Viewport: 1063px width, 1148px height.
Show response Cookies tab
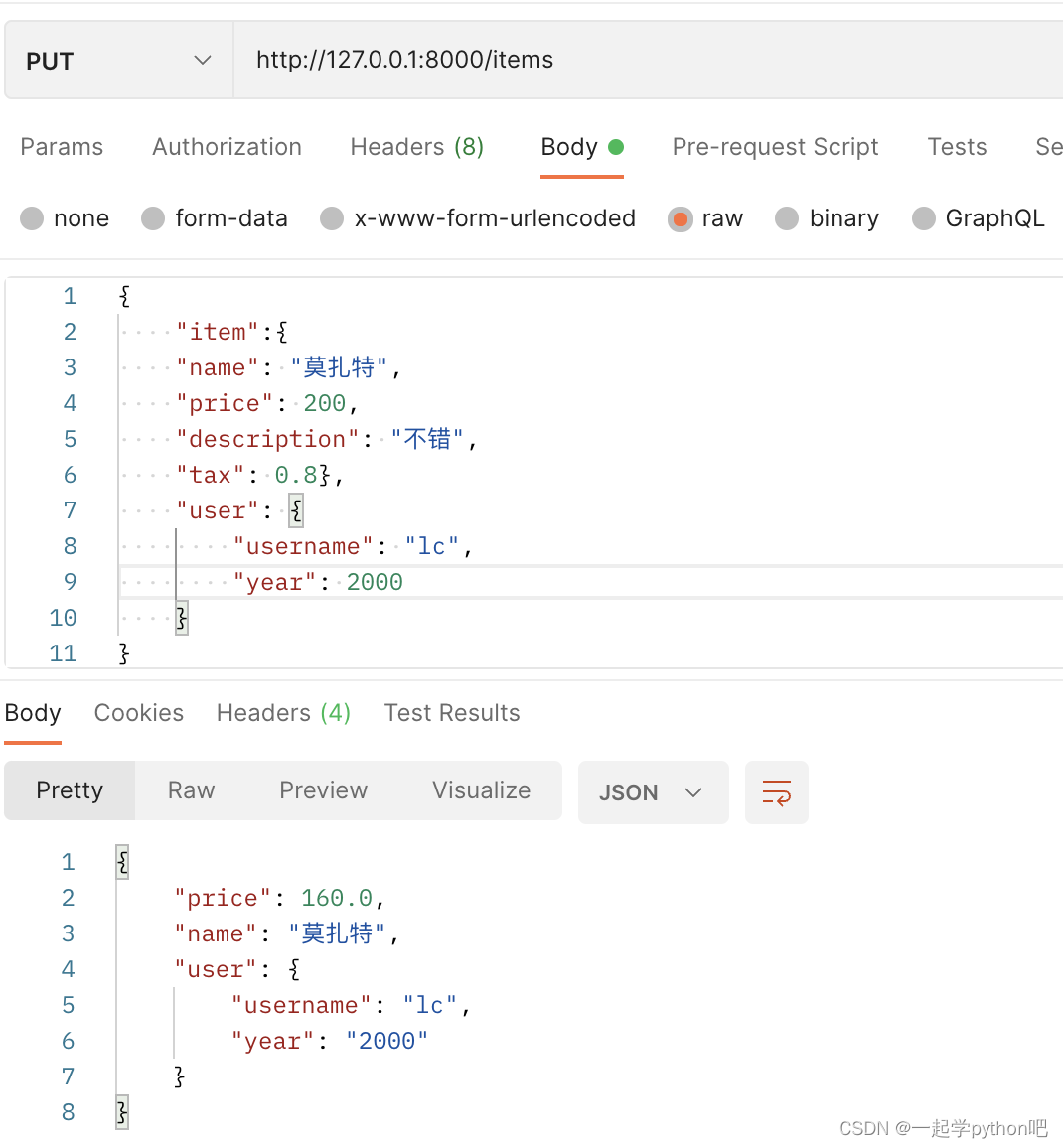(138, 713)
